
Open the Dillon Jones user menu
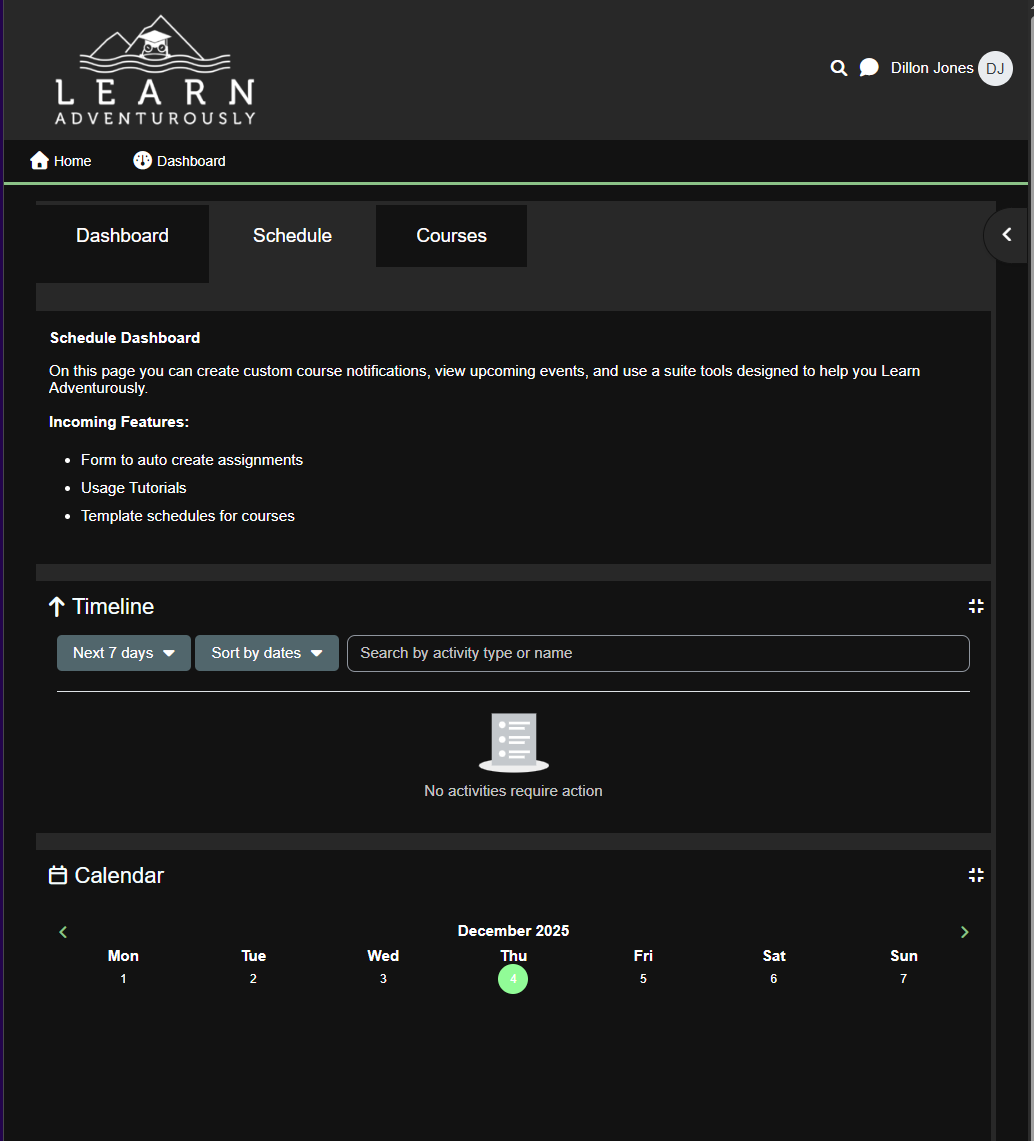(932, 68)
